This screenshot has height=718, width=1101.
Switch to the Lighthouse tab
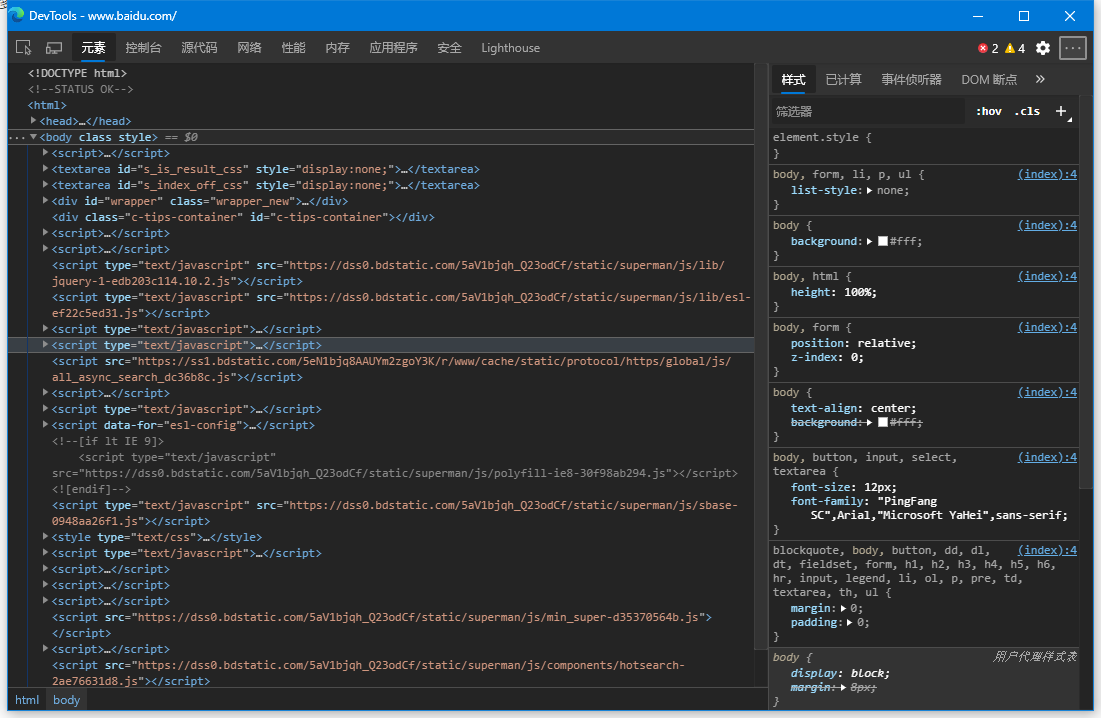click(x=510, y=48)
